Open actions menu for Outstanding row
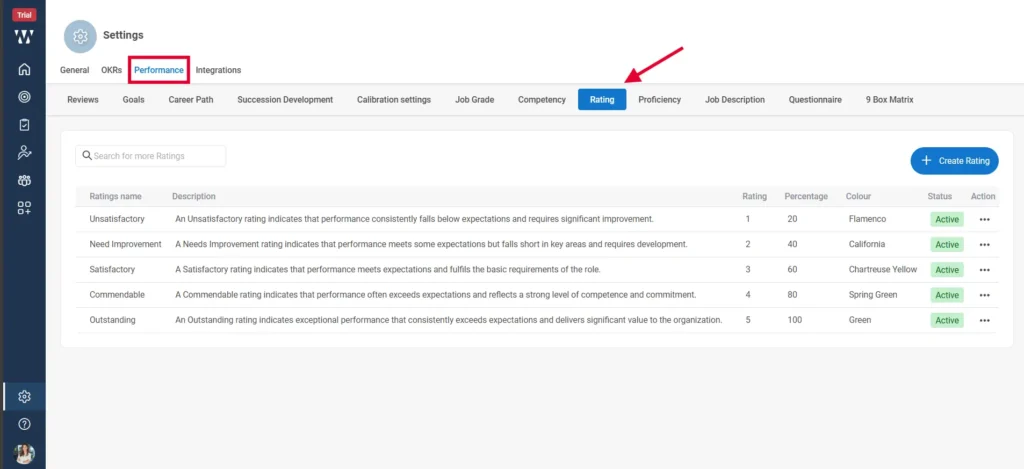1024x469 pixels. pyautogui.click(x=985, y=321)
